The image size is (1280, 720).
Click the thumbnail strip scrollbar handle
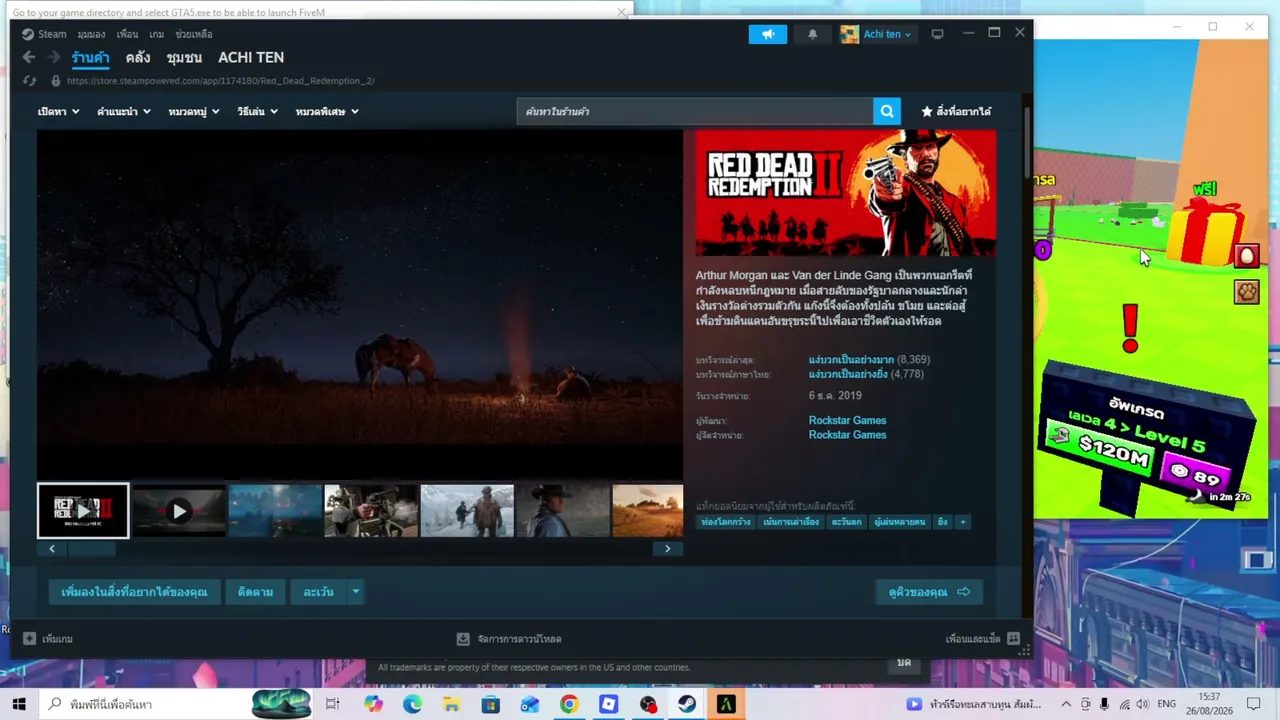[92, 548]
